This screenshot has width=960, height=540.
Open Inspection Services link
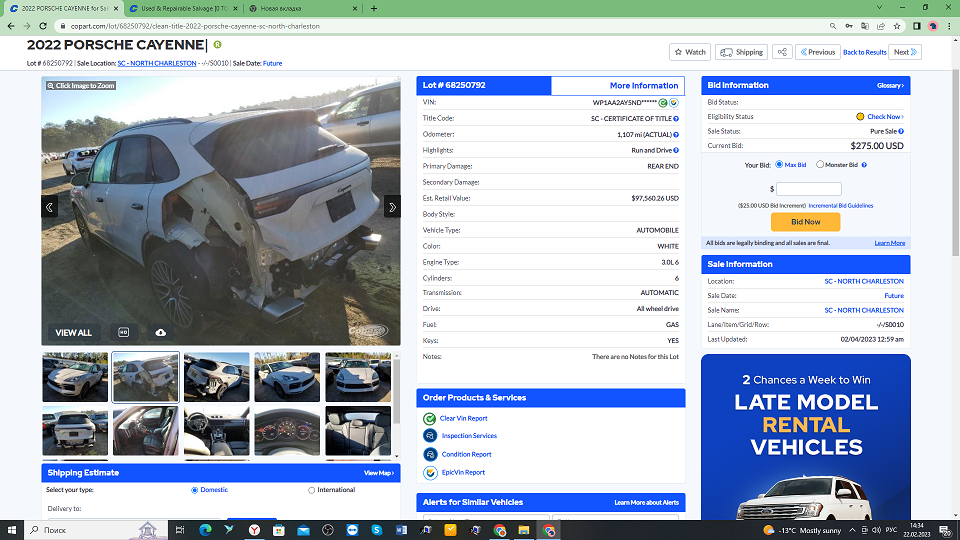point(469,436)
